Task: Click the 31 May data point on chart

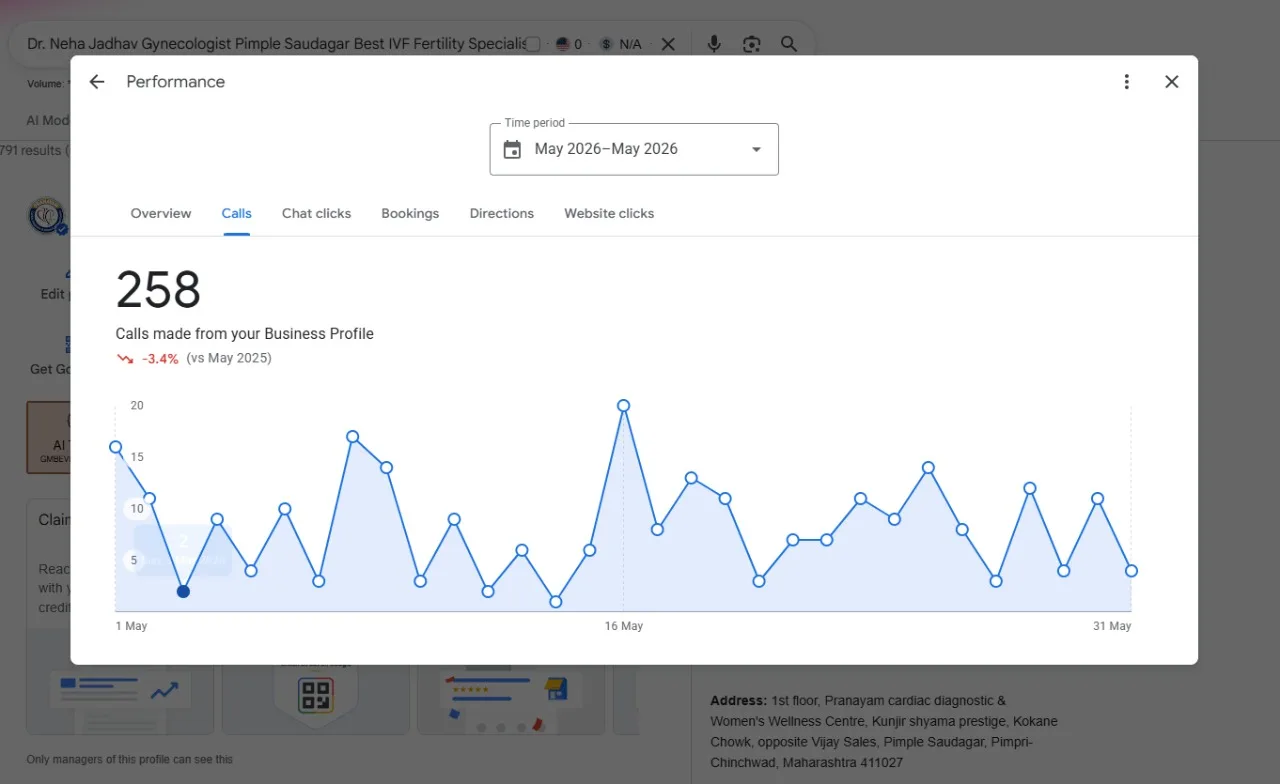Action: 1131,571
